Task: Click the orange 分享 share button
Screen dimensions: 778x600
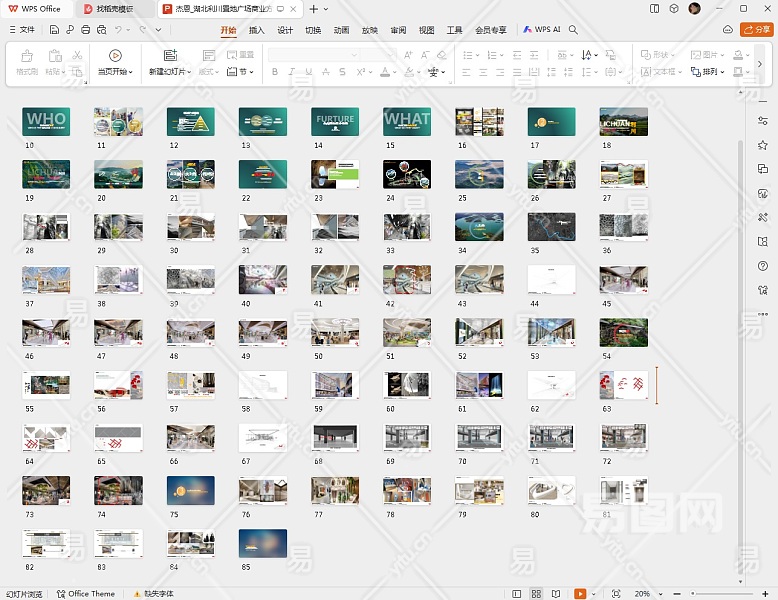Action: pyautogui.click(x=756, y=30)
